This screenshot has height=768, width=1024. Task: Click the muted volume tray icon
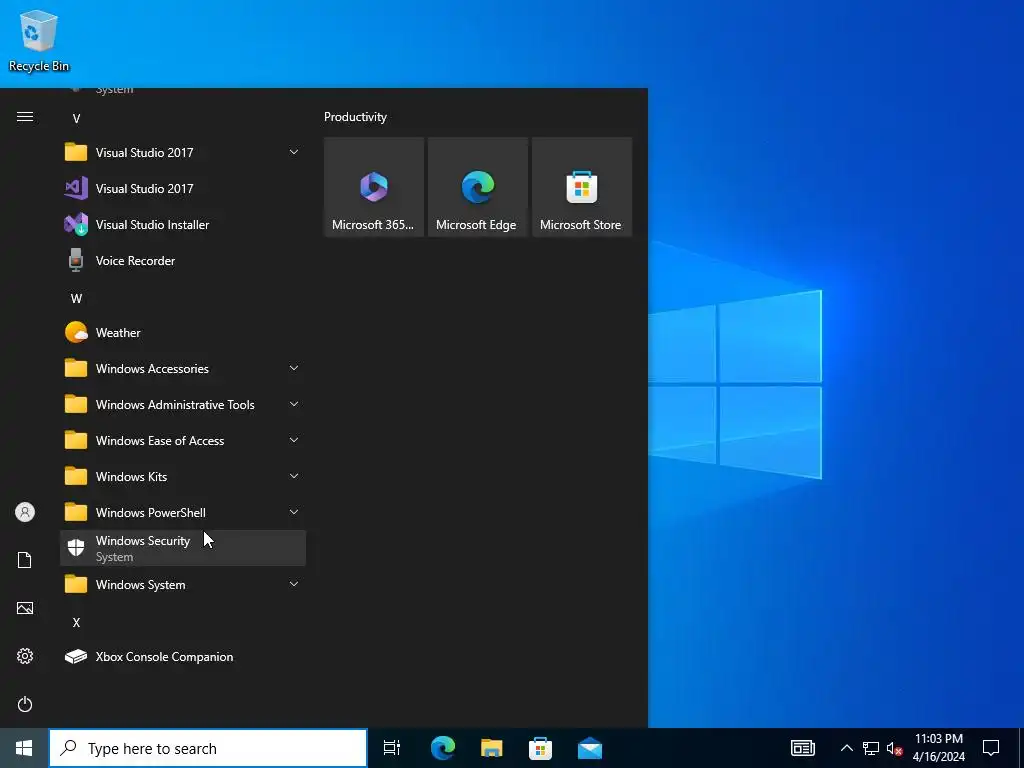coord(894,748)
